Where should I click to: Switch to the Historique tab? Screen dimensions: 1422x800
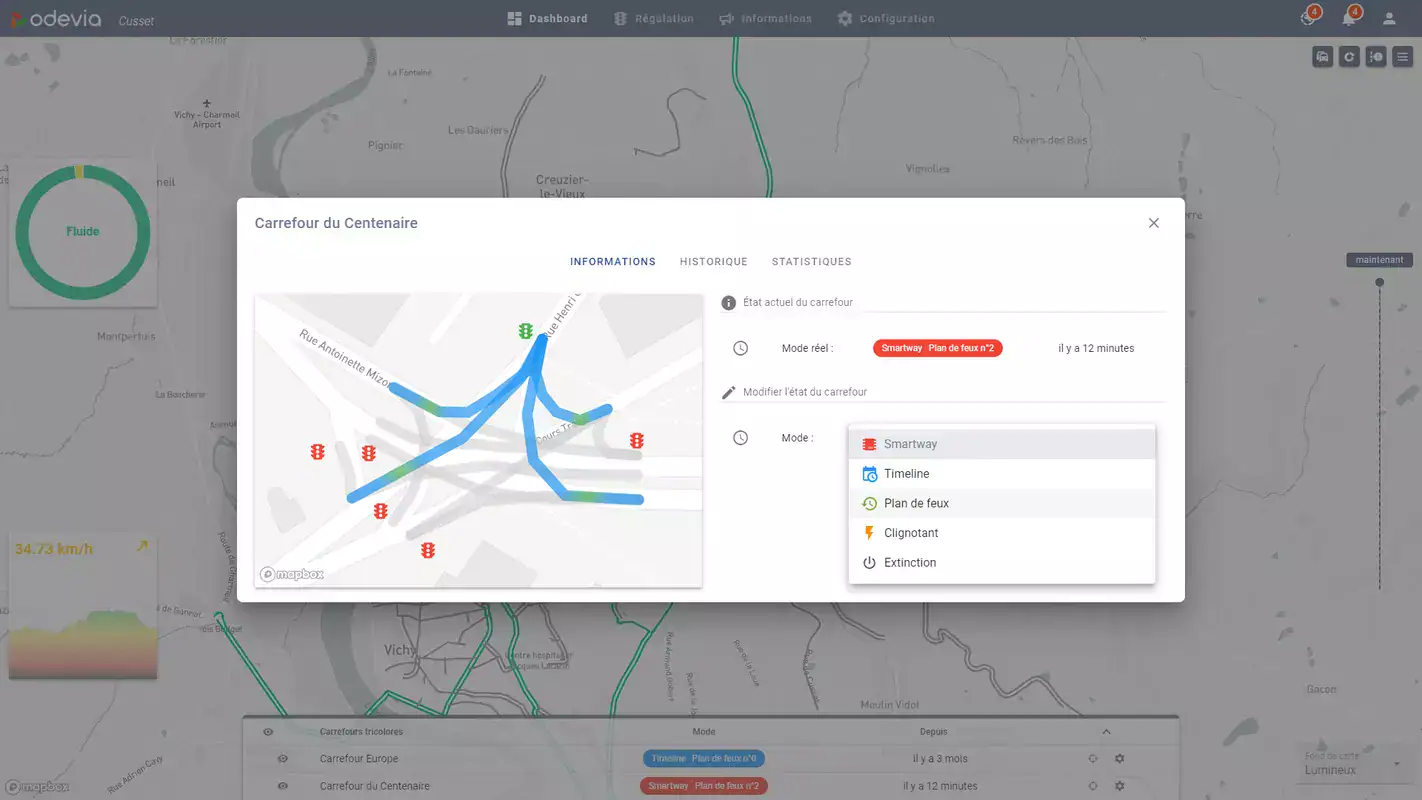(x=713, y=262)
